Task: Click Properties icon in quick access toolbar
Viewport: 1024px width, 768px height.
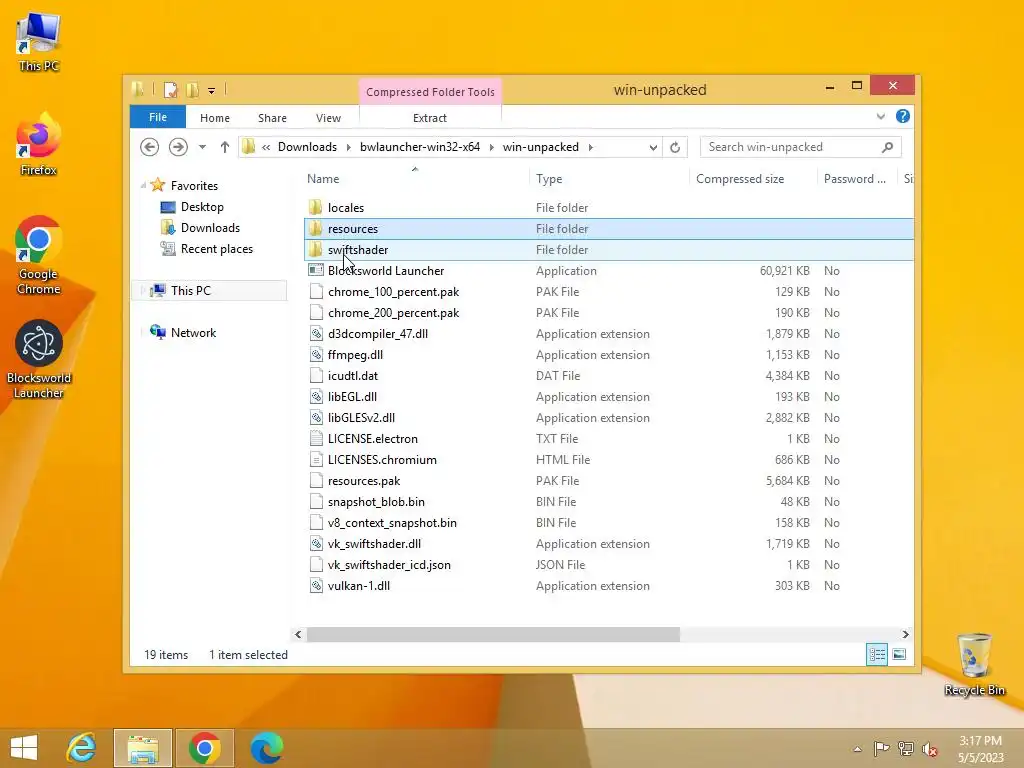Action: coord(170,89)
